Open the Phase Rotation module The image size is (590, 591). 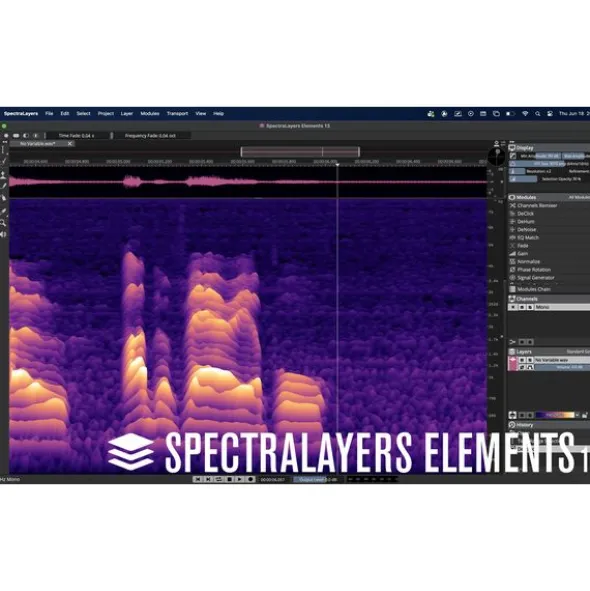pyautogui.click(x=533, y=269)
